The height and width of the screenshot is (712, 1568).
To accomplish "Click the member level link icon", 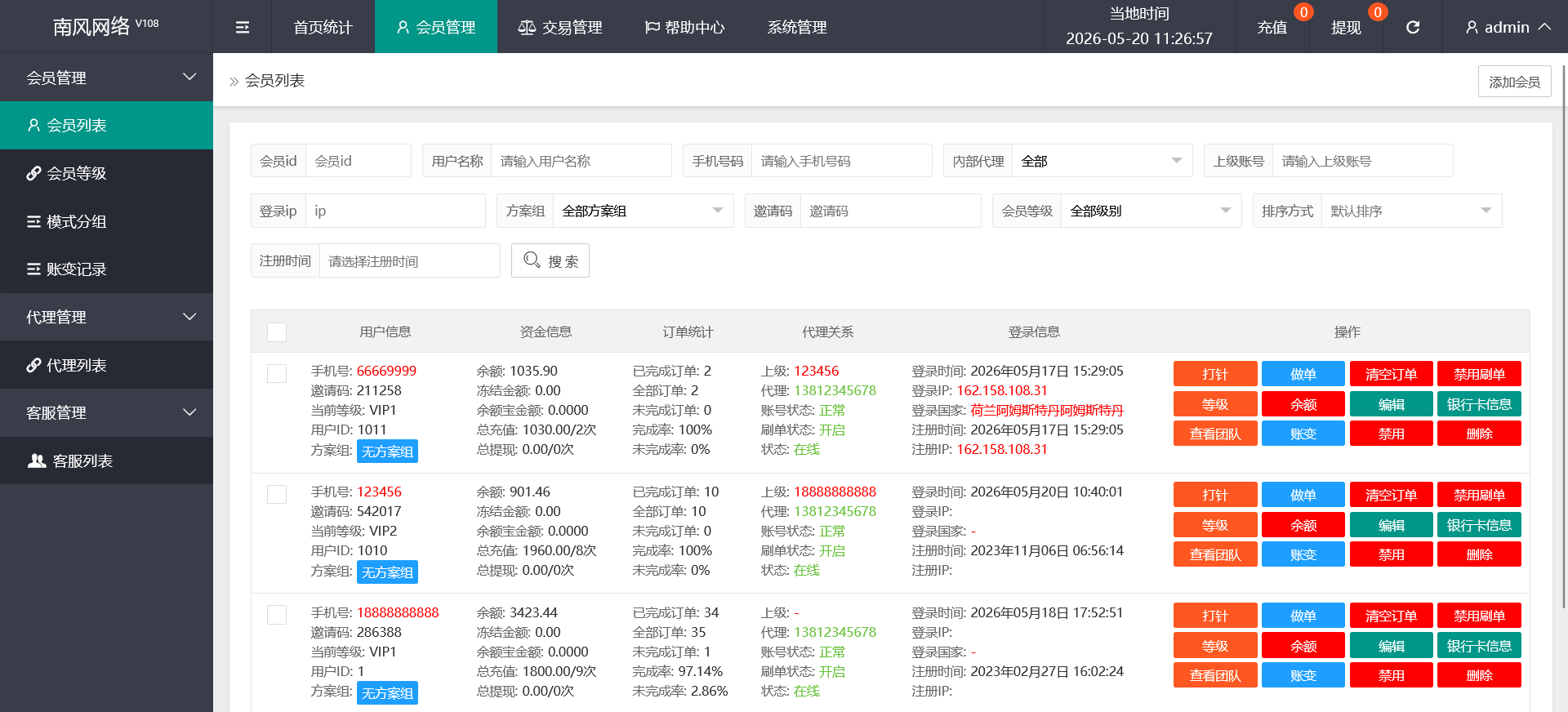I will (33, 173).
